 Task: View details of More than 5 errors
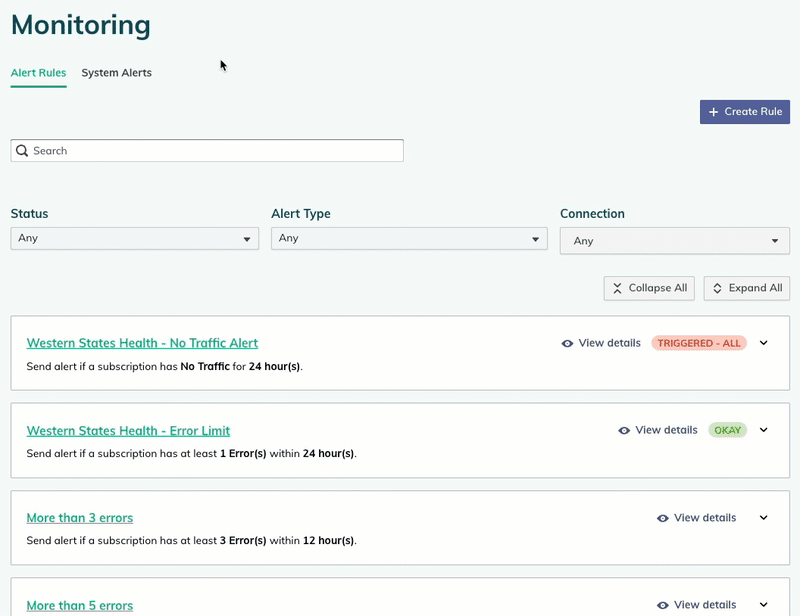pyautogui.click(x=696, y=605)
